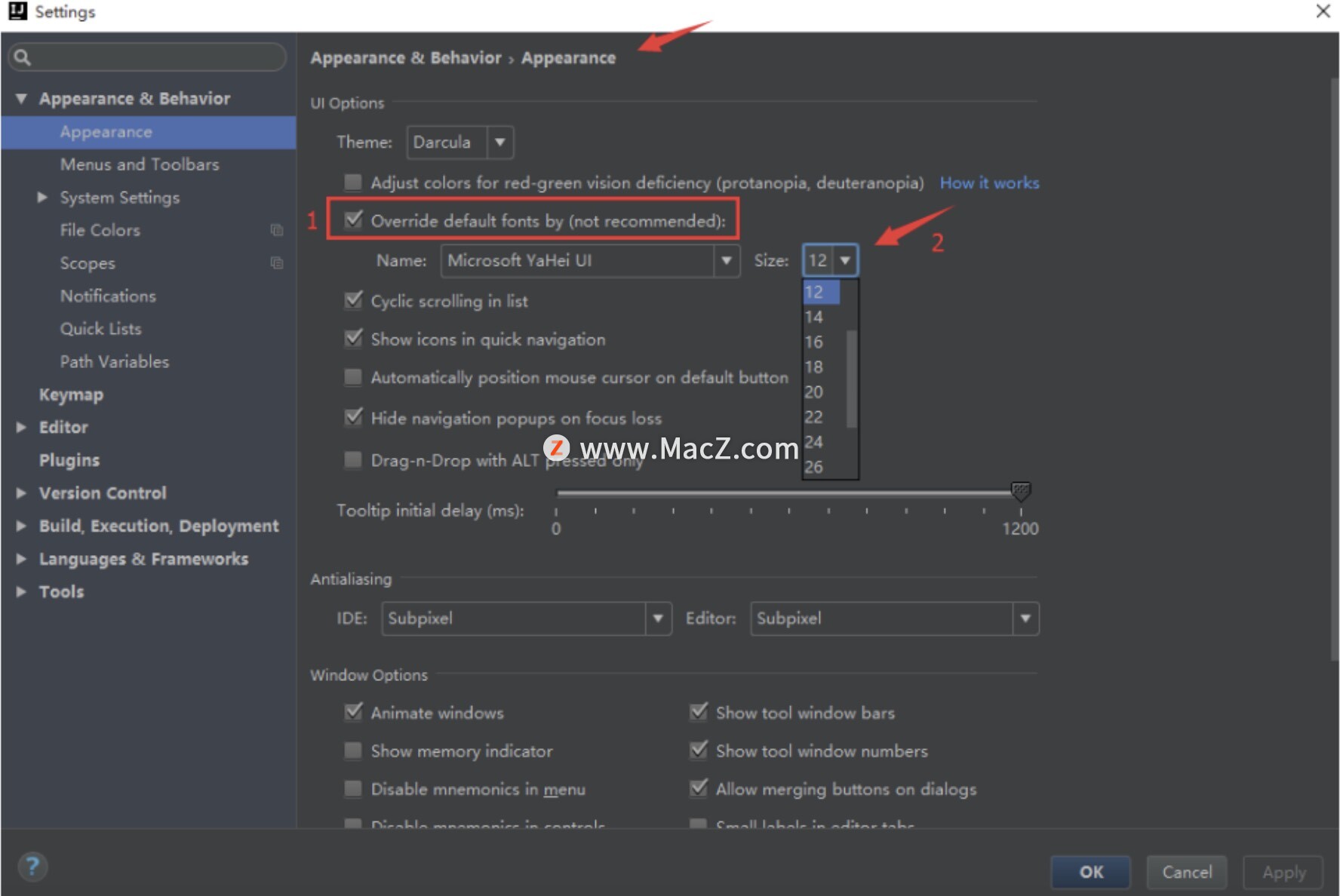Enable Show memory indicator

coord(352,750)
